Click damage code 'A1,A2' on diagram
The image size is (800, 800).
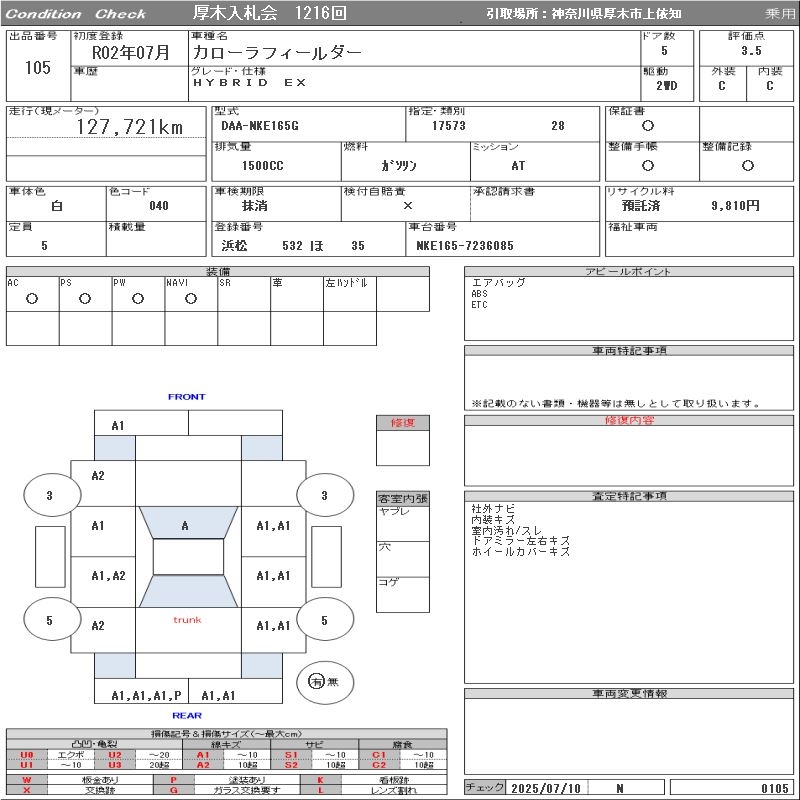pos(108,576)
